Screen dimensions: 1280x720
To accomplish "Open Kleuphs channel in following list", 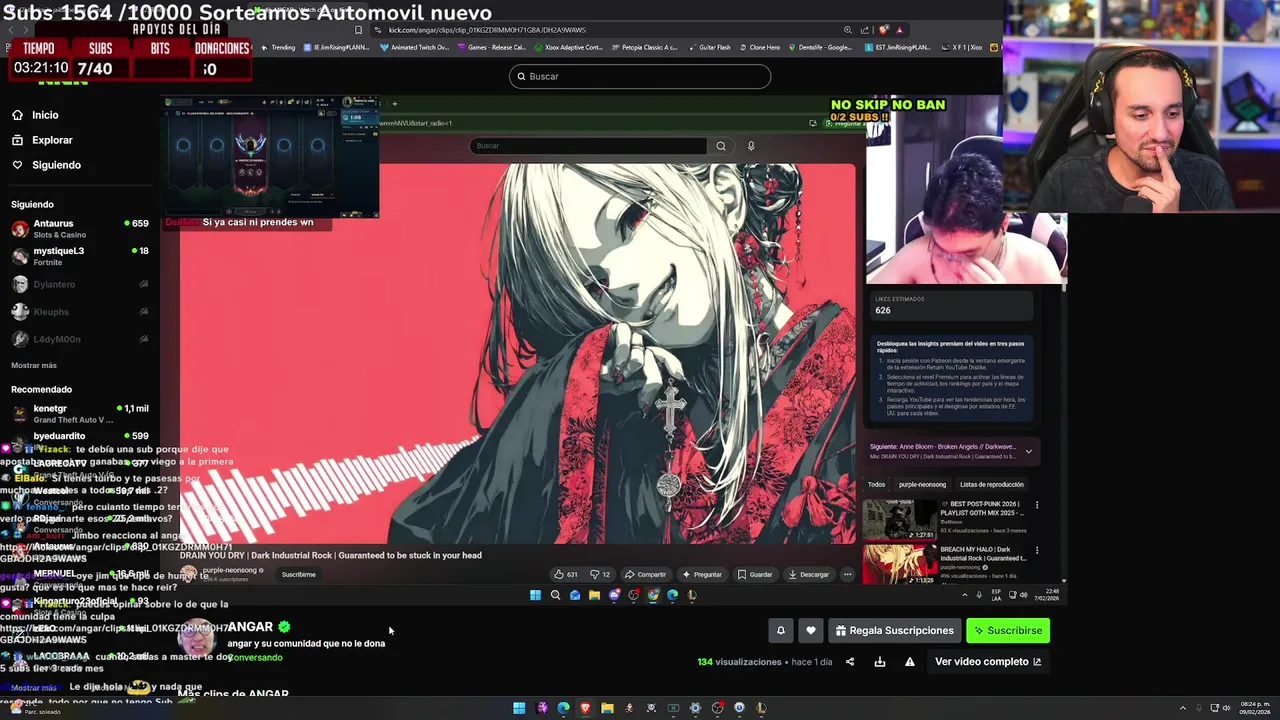I will click(80, 312).
